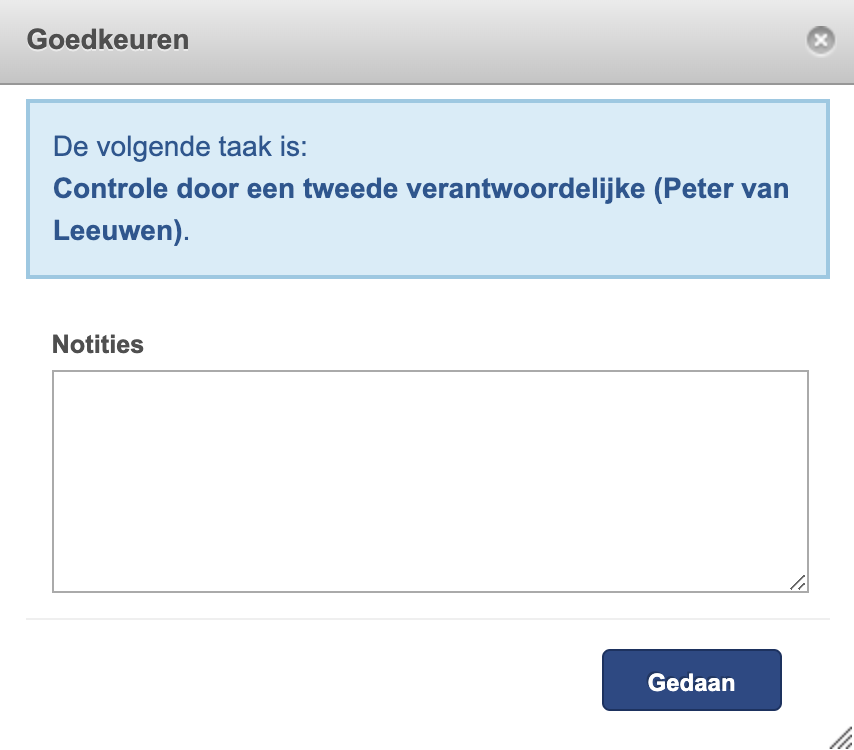Click the name 'Leeuwen' in the message

pos(113,230)
